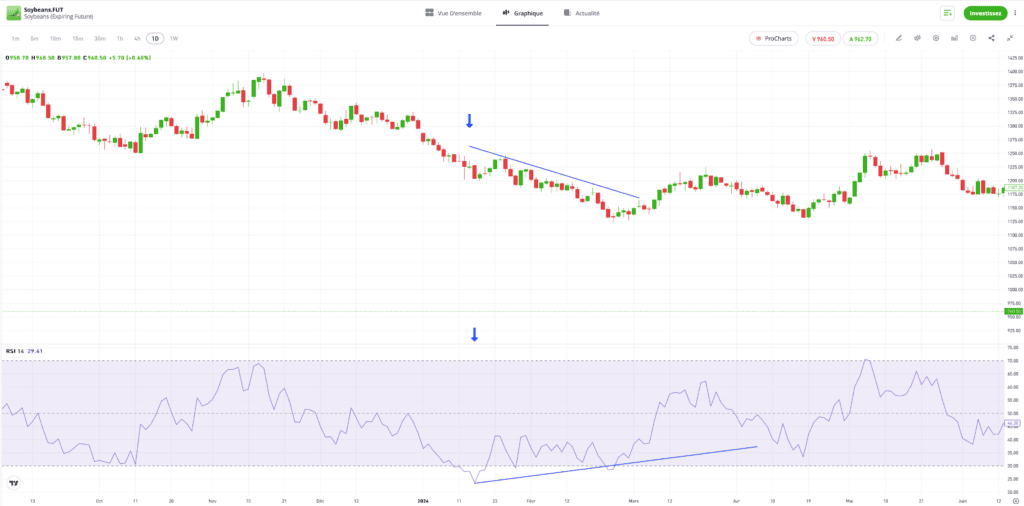The width and height of the screenshot is (1024, 506).
Task: Open the time axis settings gear
Action: (x=1016, y=500)
